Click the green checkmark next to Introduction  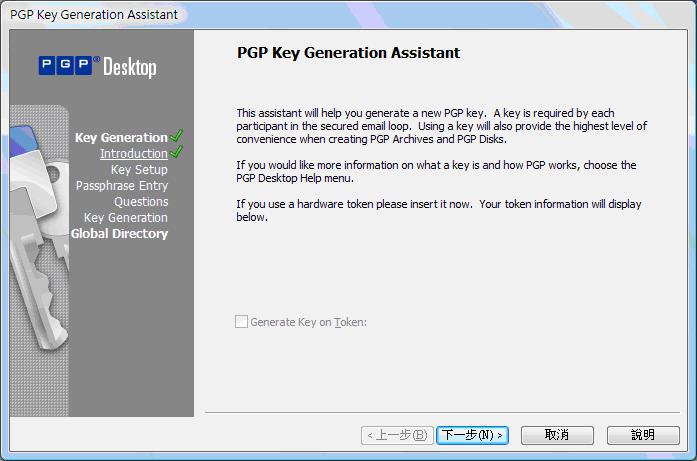(177, 153)
